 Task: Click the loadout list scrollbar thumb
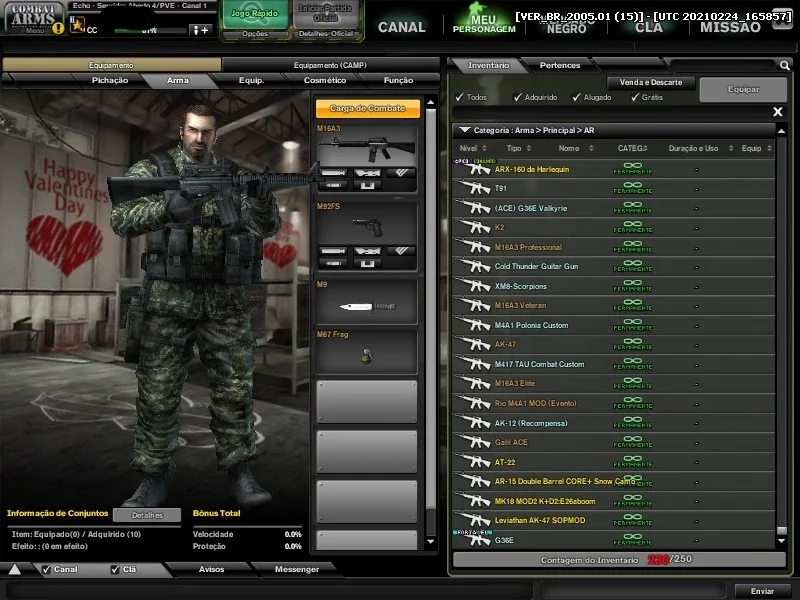coord(431,311)
